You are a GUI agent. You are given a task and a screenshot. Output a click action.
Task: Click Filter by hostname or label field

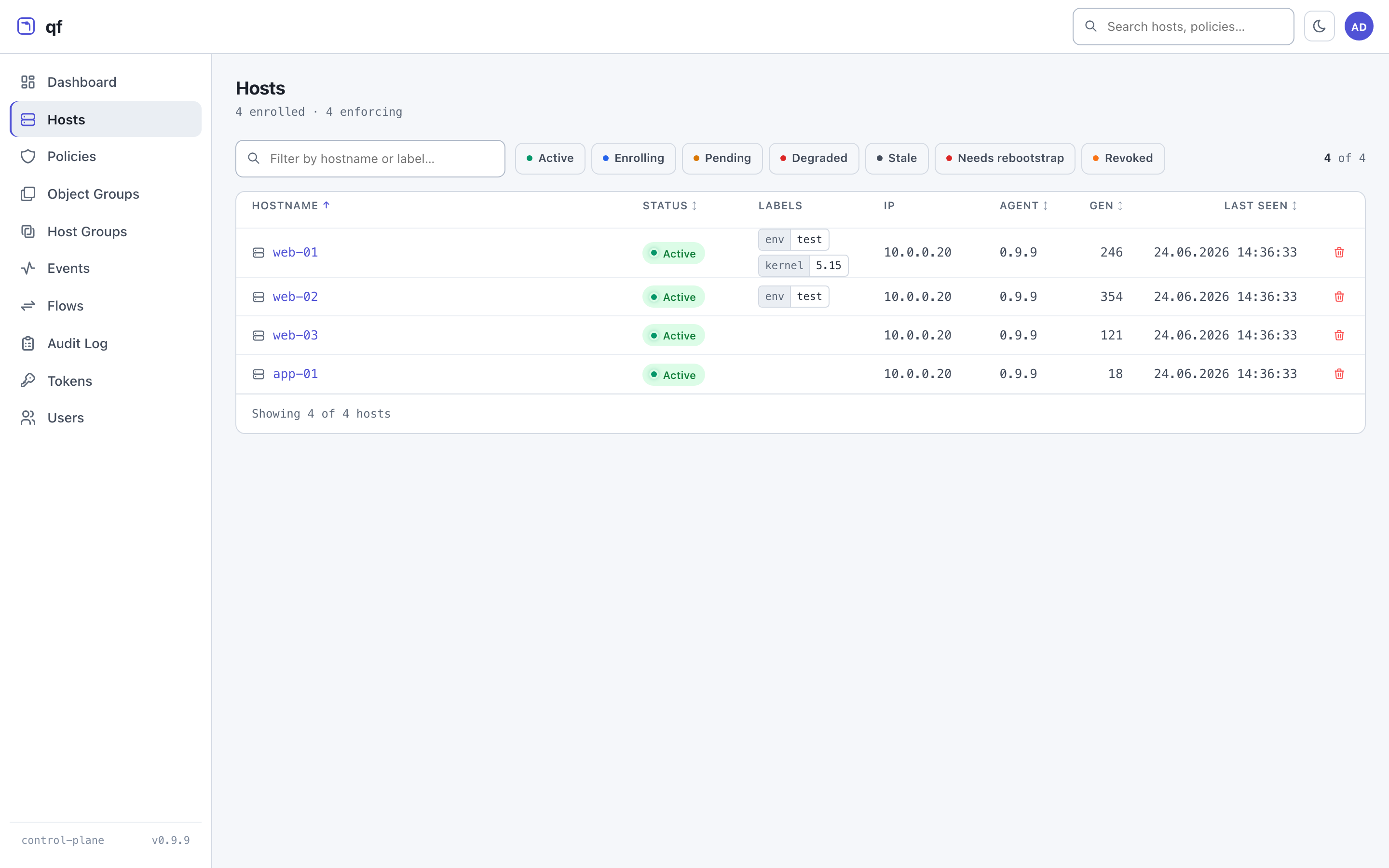click(x=370, y=159)
